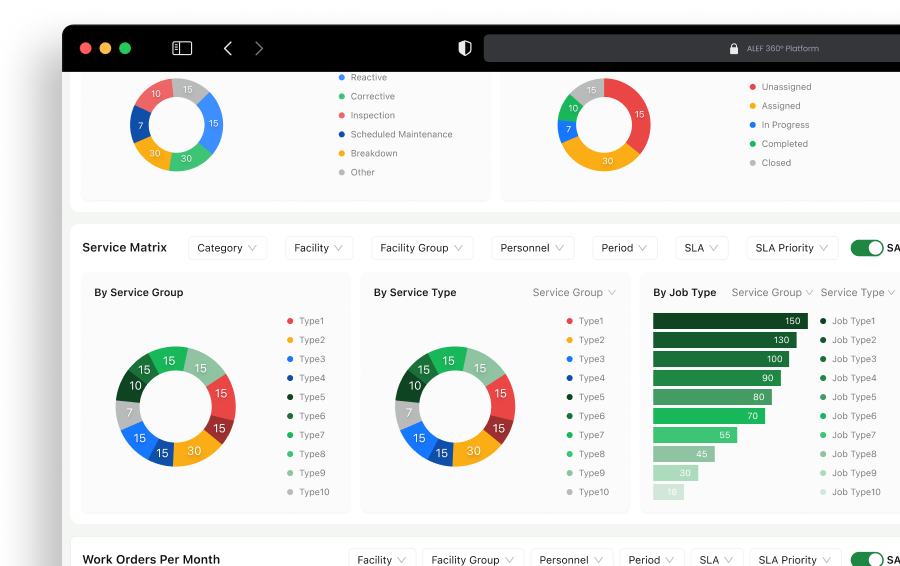Click the In Progress legend entry

click(x=779, y=125)
